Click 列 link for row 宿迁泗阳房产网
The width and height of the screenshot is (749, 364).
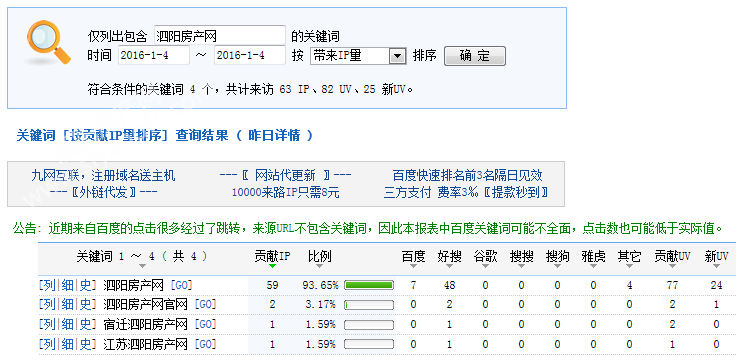coord(50,324)
